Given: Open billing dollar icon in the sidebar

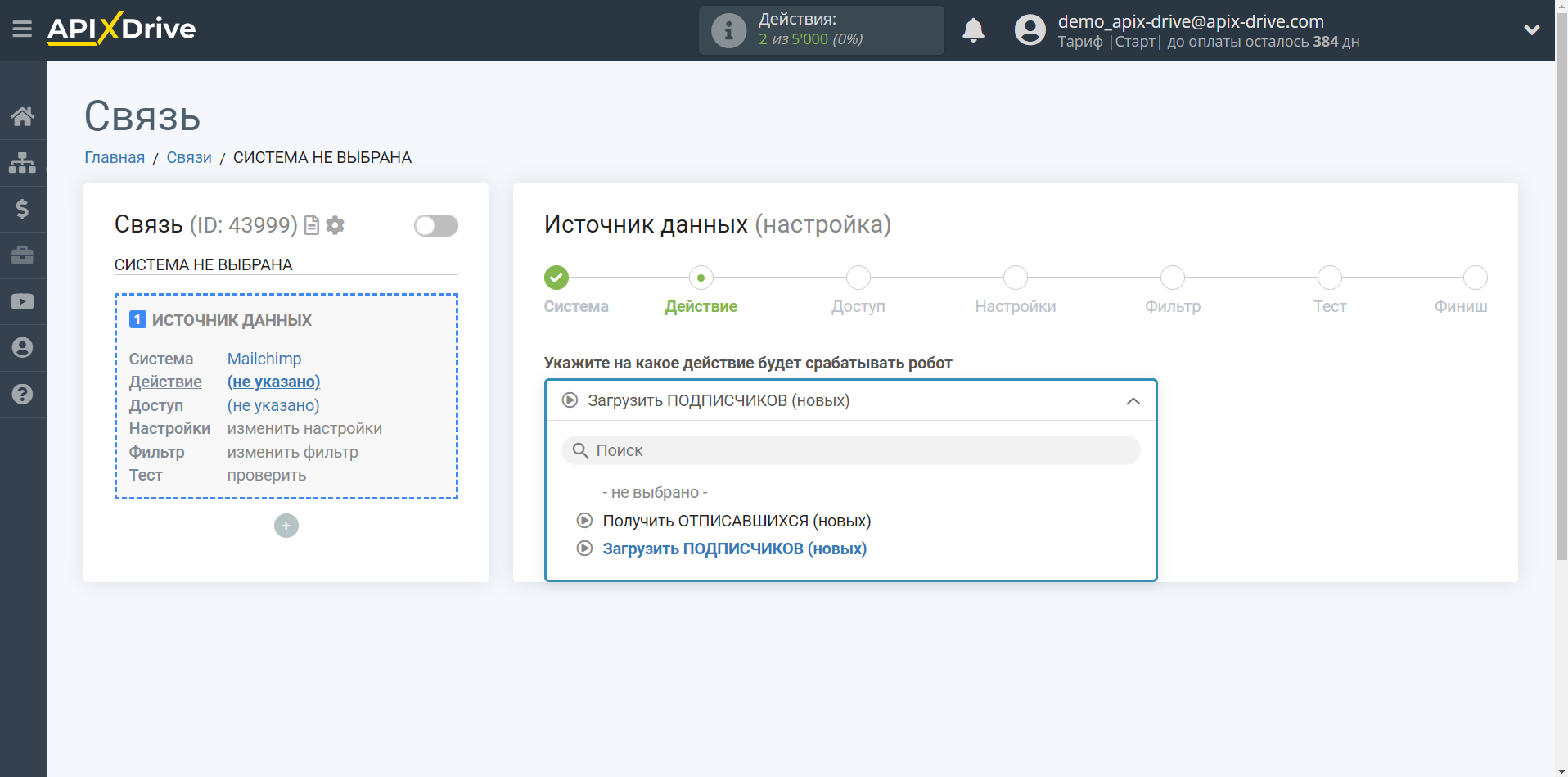Looking at the screenshot, I should [23, 209].
